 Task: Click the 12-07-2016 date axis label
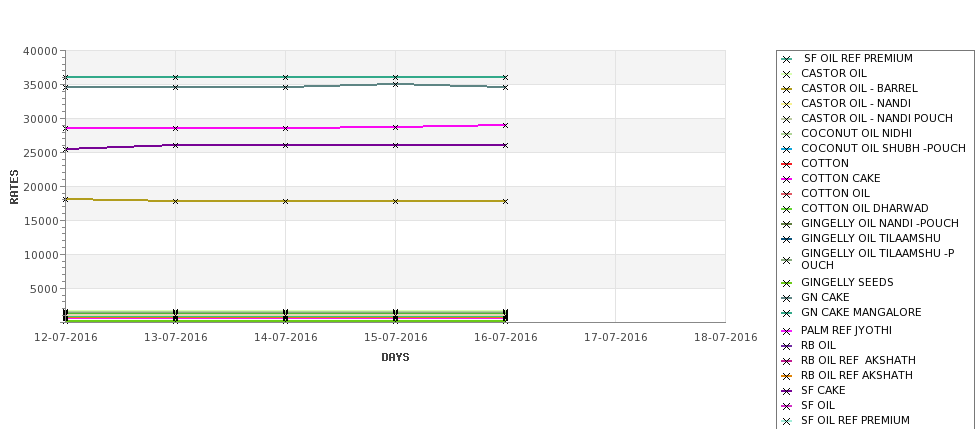[66, 337]
